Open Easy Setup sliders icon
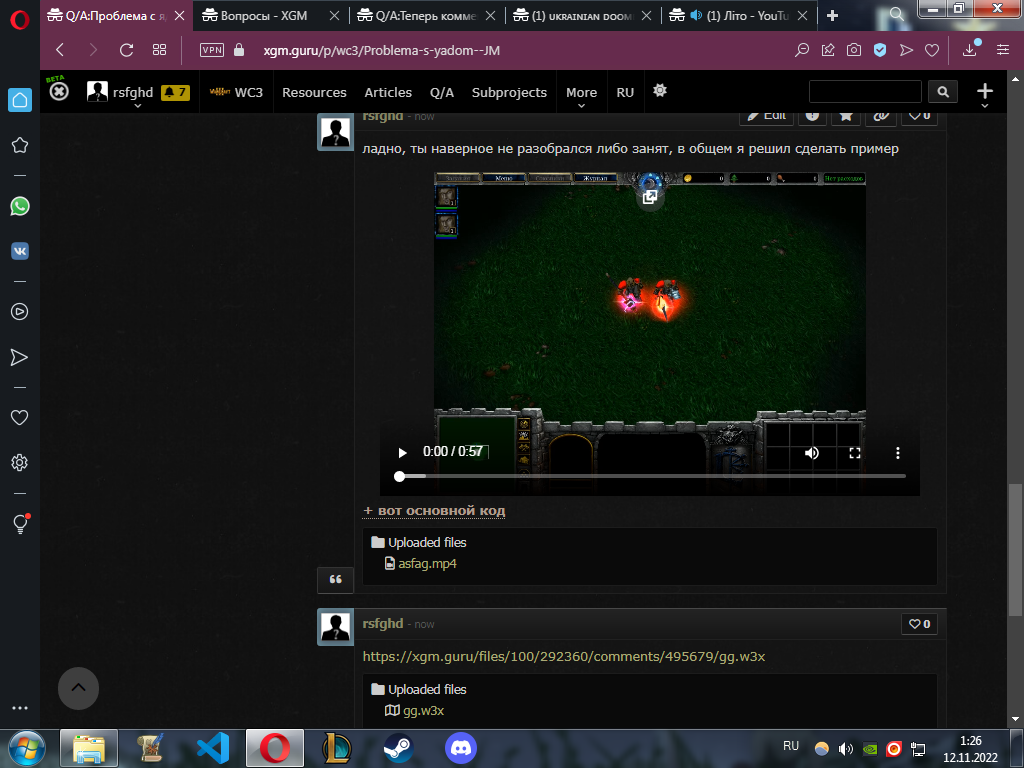1024x768 pixels. 1002,50
